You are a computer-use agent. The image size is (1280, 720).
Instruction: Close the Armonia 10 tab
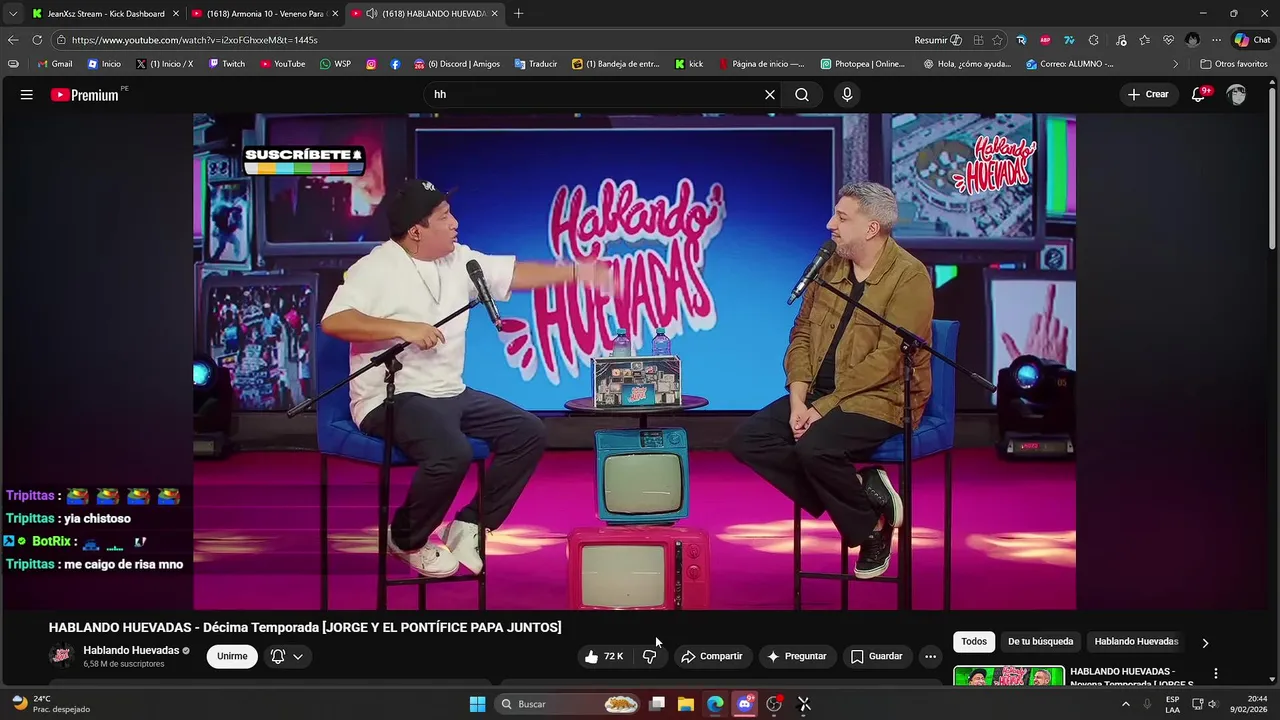pos(336,14)
